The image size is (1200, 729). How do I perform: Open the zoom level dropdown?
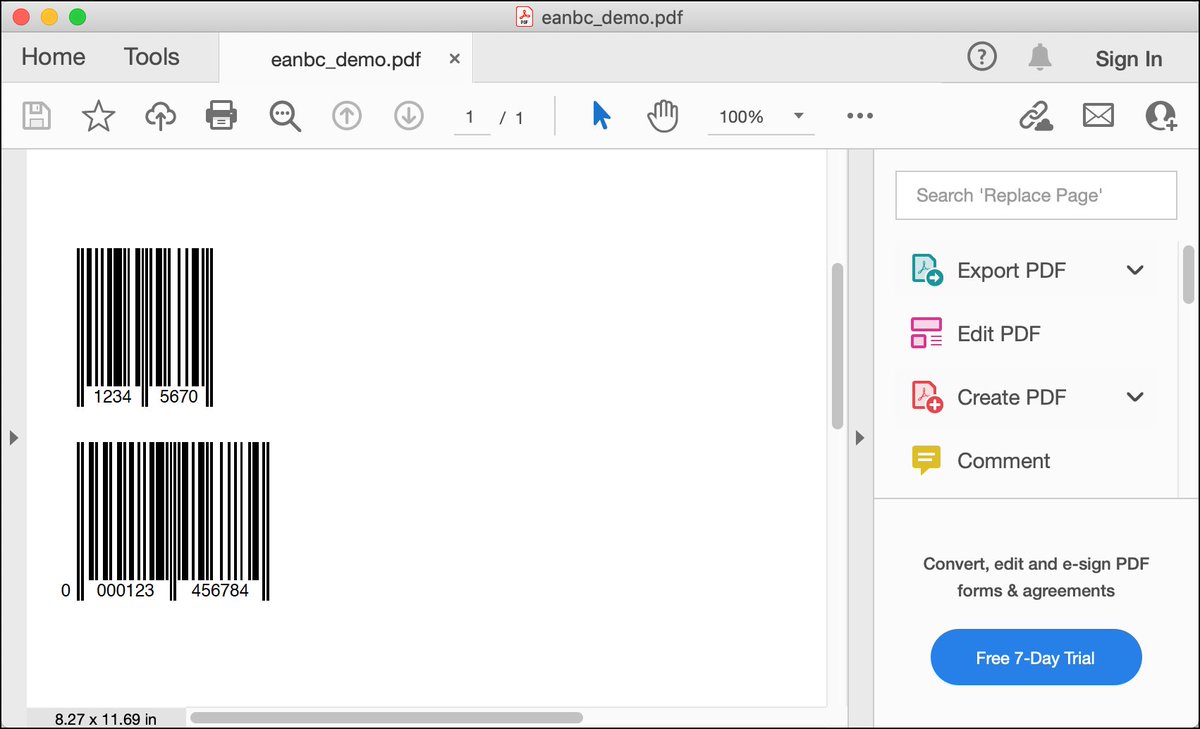click(798, 116)
